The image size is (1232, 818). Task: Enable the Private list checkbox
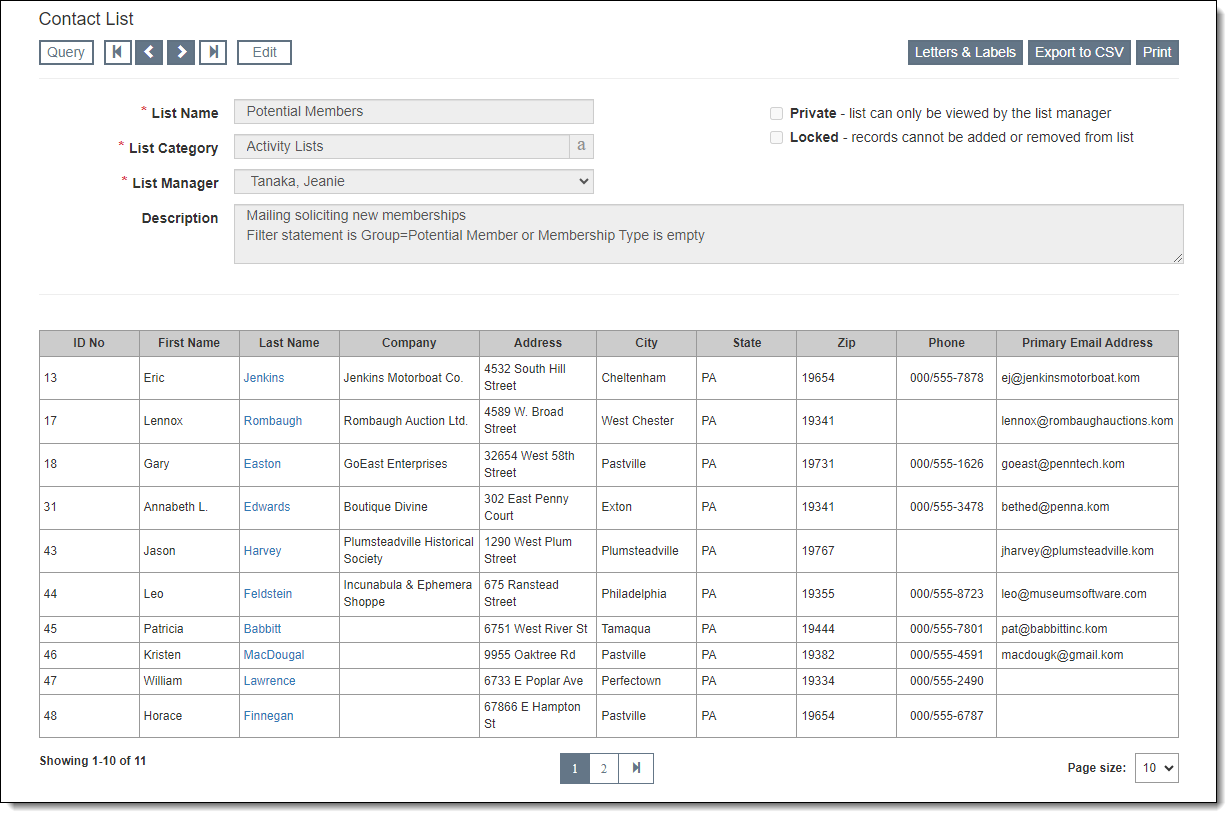tap(776, 114)
